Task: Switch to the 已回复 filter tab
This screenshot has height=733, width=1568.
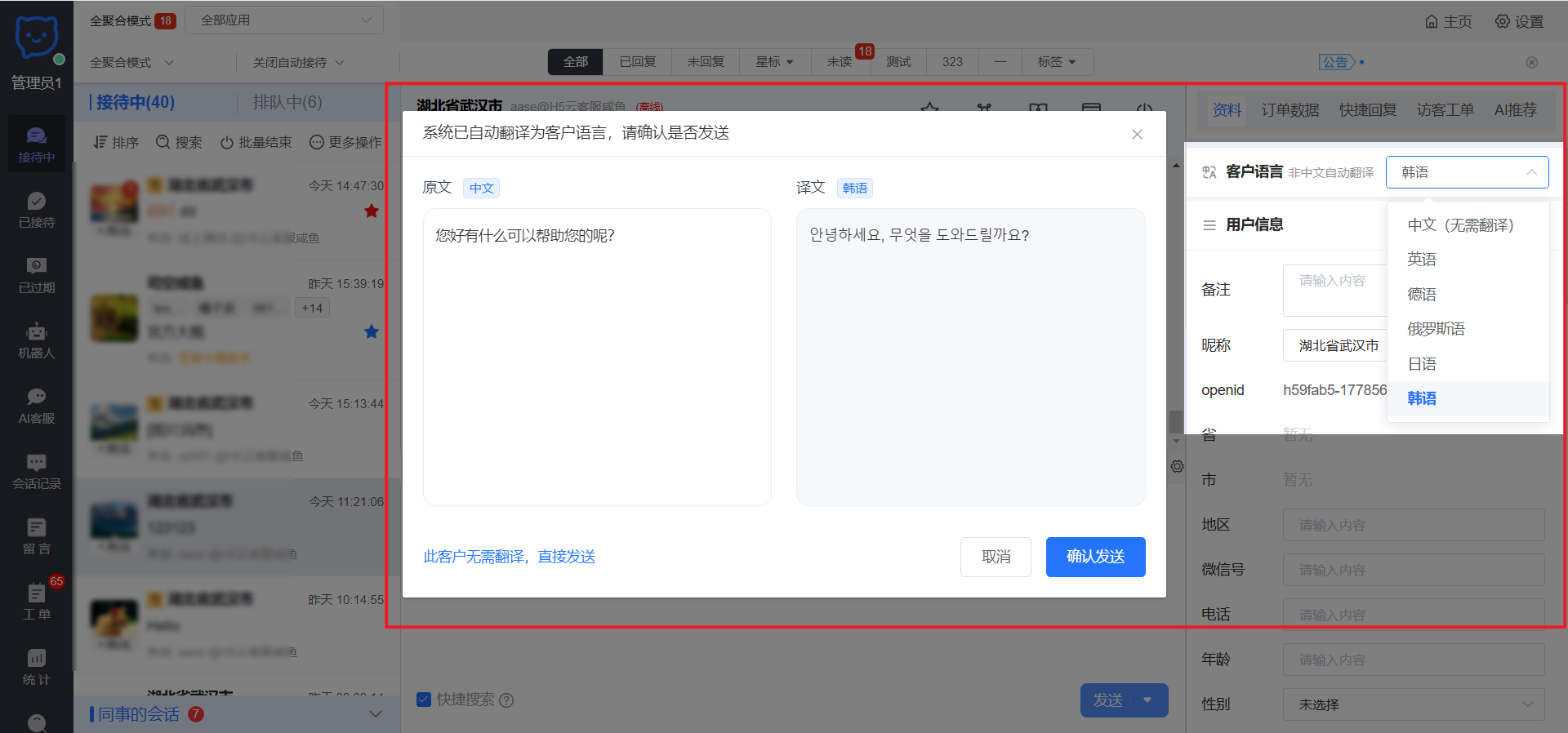Action: click(637, 62)
